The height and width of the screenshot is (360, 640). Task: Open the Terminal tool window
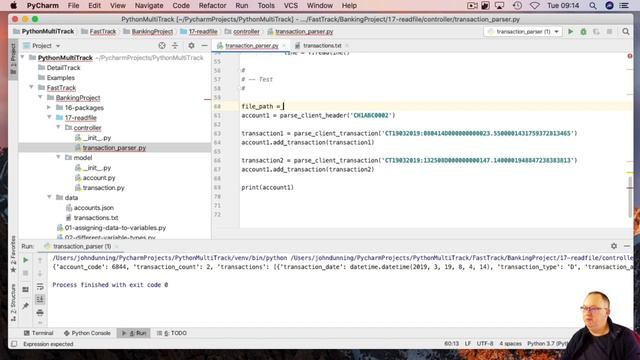(x=39, y=333)
